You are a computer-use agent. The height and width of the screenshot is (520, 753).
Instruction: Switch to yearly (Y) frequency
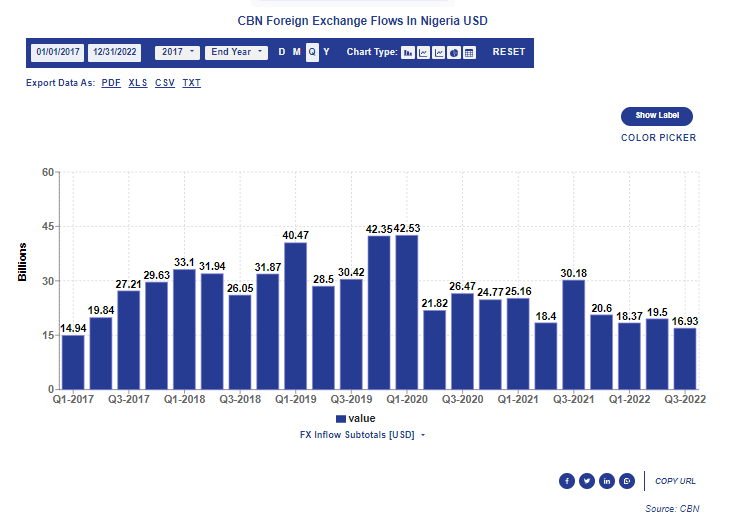click(x=326, y=52)
